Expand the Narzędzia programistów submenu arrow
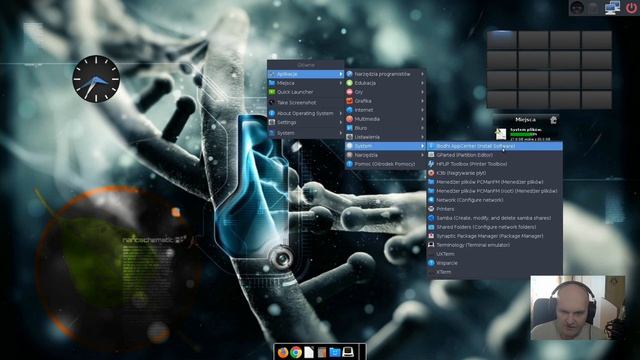The height and width of the screenshot is (360, 640). [x=422, y=74]
